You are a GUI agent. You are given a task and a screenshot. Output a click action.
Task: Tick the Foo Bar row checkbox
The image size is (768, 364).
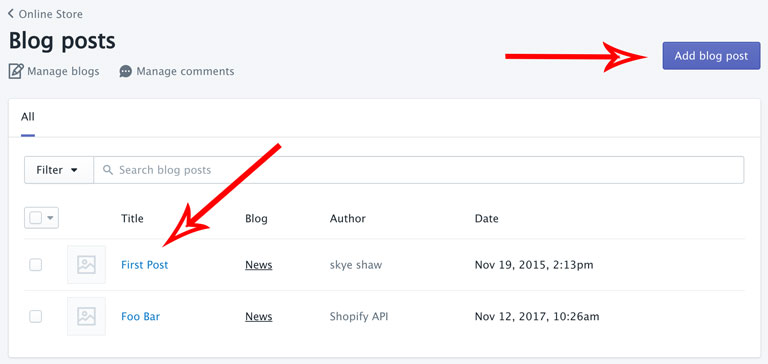click(35, 316)
